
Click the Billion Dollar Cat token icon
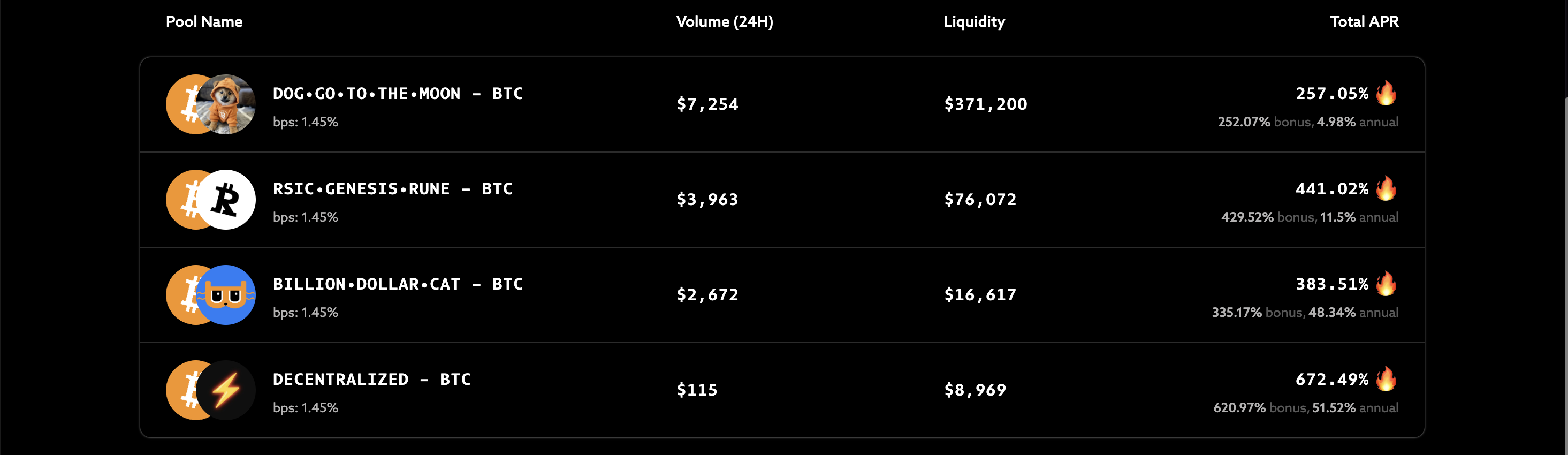[226, 295]
